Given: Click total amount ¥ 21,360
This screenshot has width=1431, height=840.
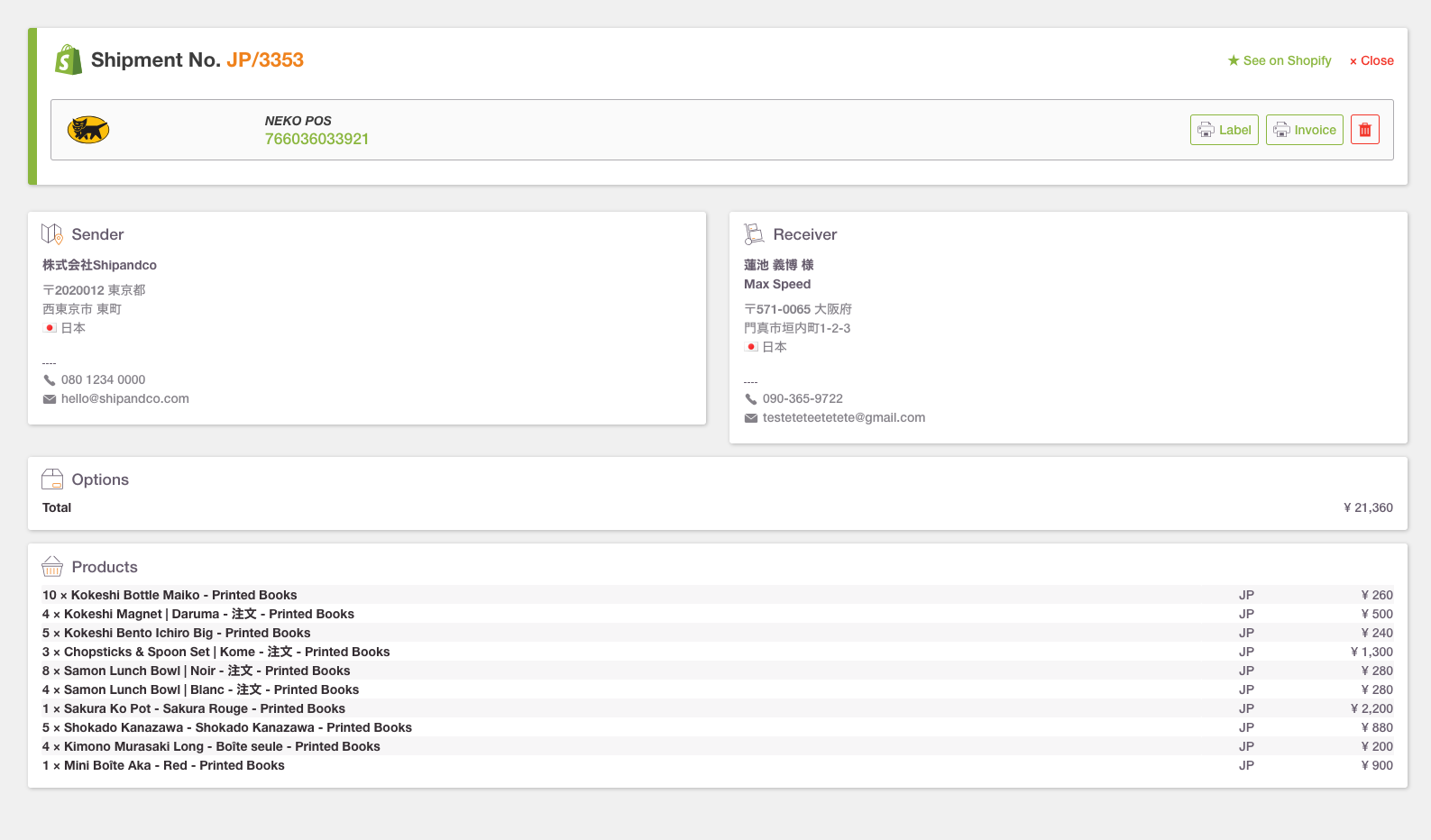Looking at the screenshot, I should pos(1368,507).
